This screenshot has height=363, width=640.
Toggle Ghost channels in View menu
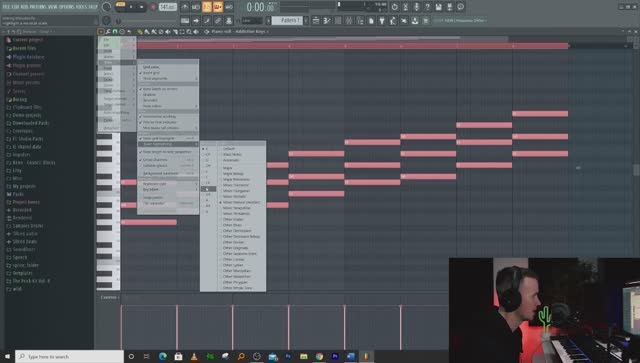click(x=168, y=160)
